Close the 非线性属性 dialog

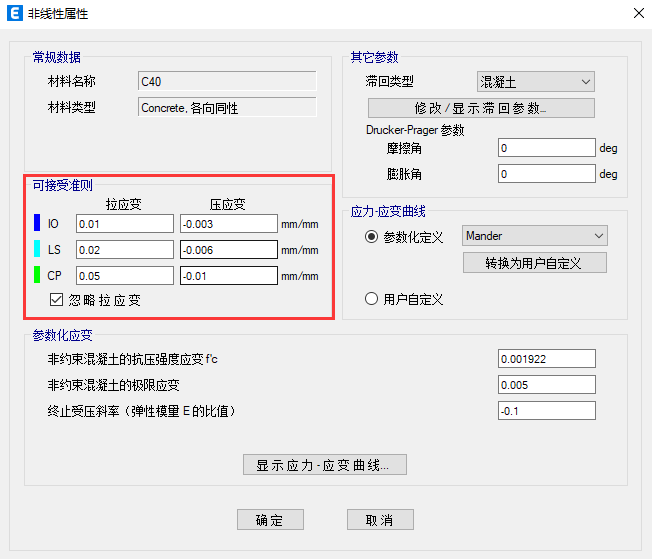[x=639, y=13]
